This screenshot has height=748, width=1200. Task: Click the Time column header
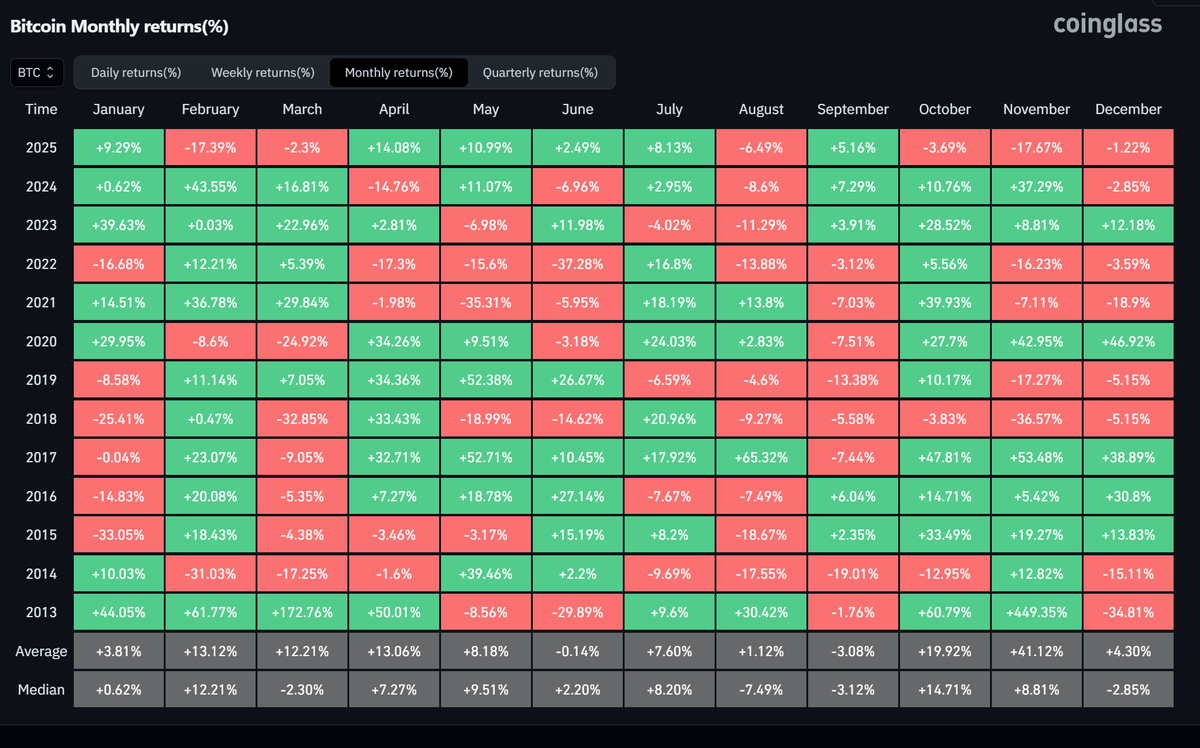pyautogui.click(x=41, y=109)
